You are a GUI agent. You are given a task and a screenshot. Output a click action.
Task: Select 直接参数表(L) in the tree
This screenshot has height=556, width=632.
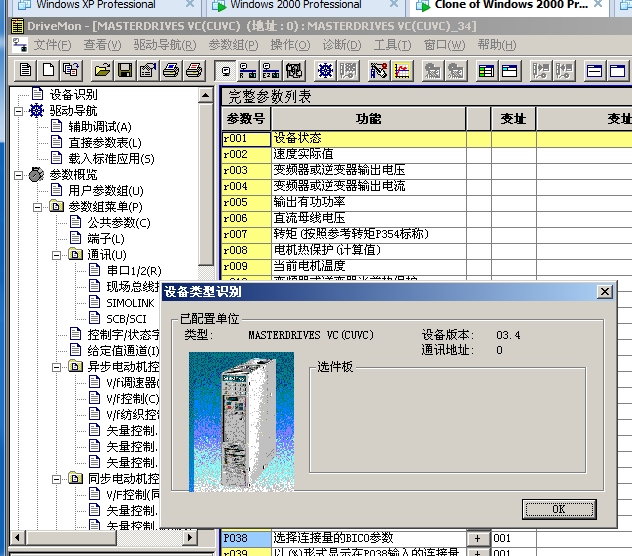click(105, 143)
